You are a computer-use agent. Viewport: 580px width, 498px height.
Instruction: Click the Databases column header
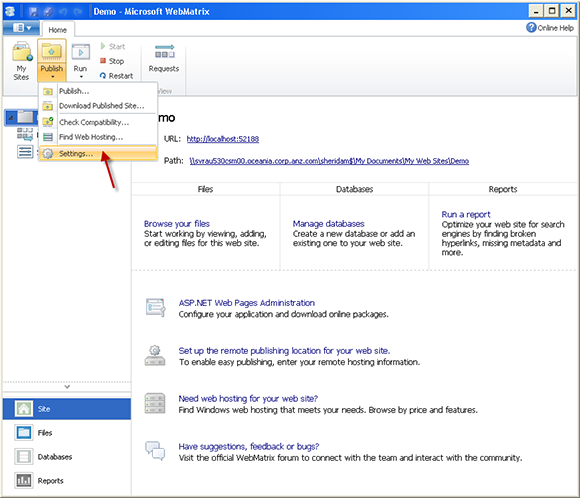[x=354, y=189]
